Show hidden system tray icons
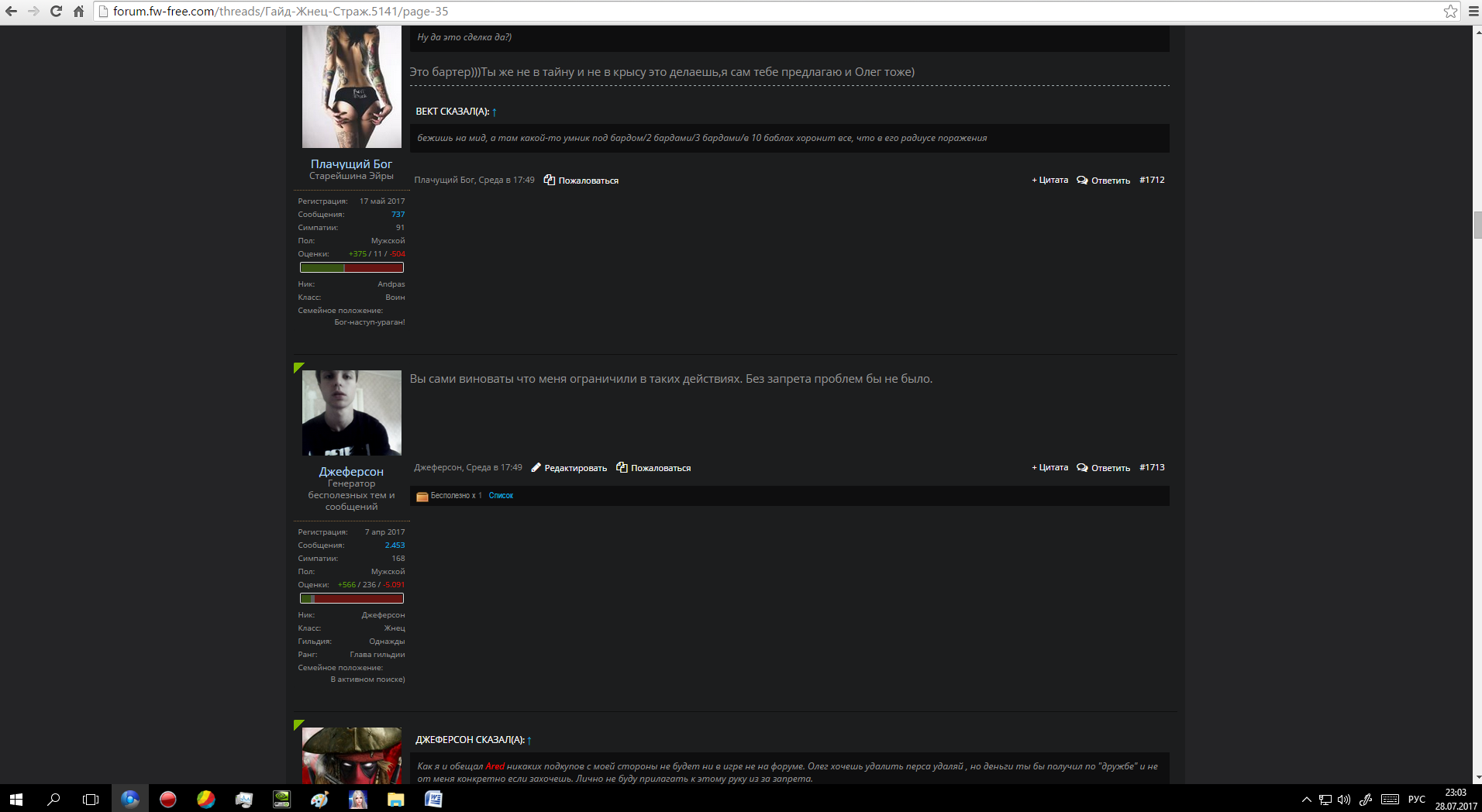Viewport: 1482px width, 812px height. pyautogui.click(x=1306, y=800)
